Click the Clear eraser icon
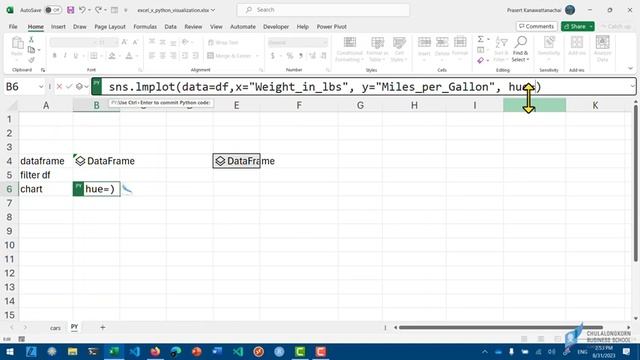The height and width of the screenshot is (360, 640). click(481, 60)
